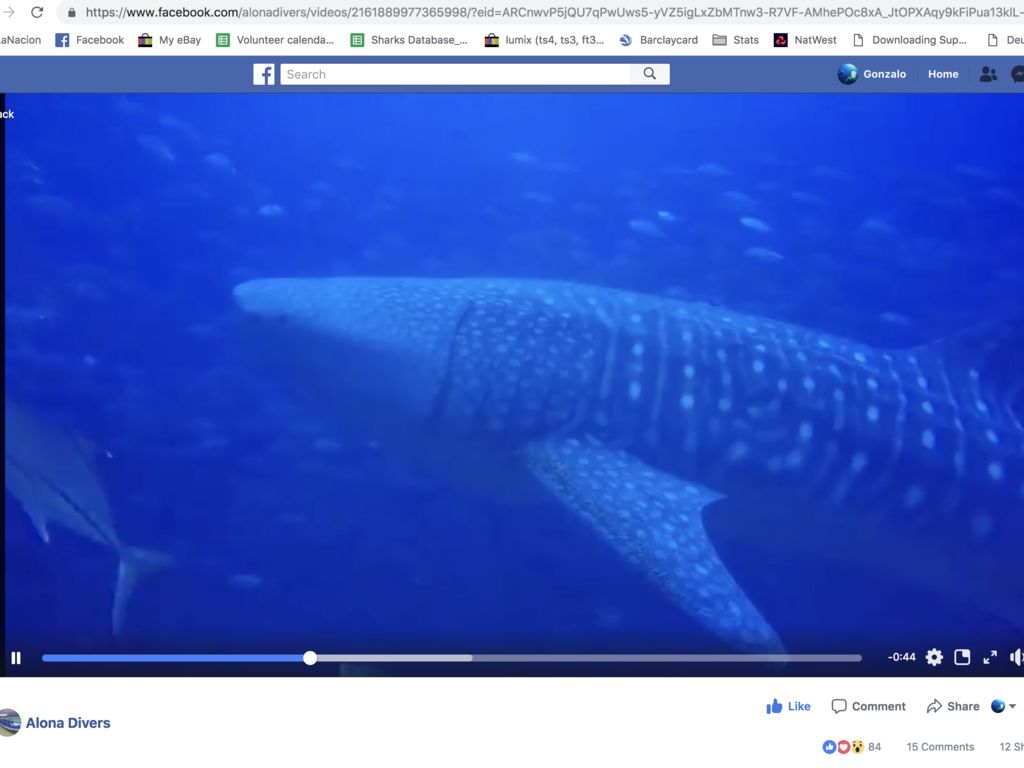Screen dimensions: 1024x768
Task: Open the Alona Divers page link
Action: point(68,723)
